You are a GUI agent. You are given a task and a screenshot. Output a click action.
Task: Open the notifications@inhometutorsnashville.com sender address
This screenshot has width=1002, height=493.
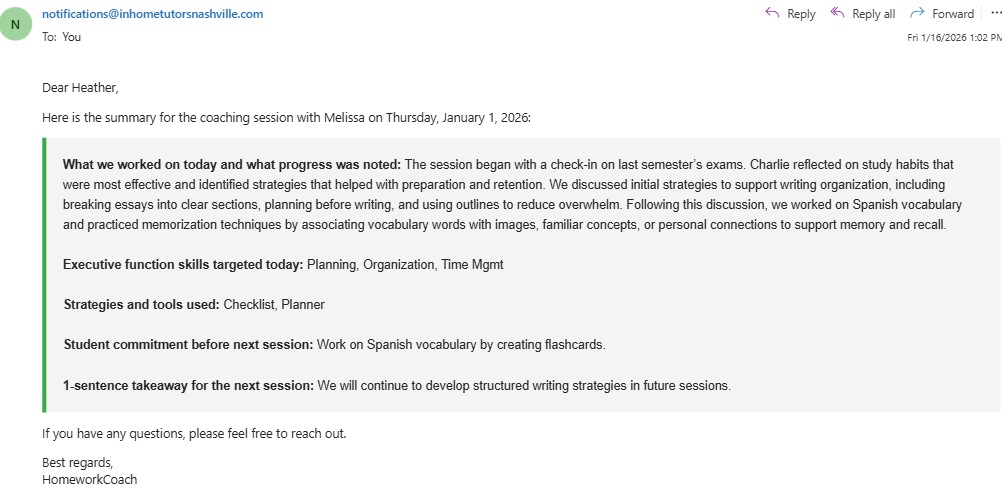[x=152, y=14]
